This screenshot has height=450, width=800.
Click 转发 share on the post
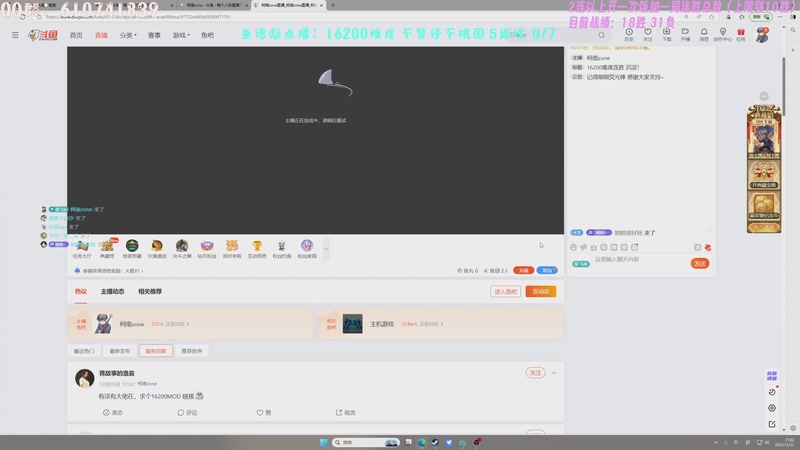(x=345, y=412)
